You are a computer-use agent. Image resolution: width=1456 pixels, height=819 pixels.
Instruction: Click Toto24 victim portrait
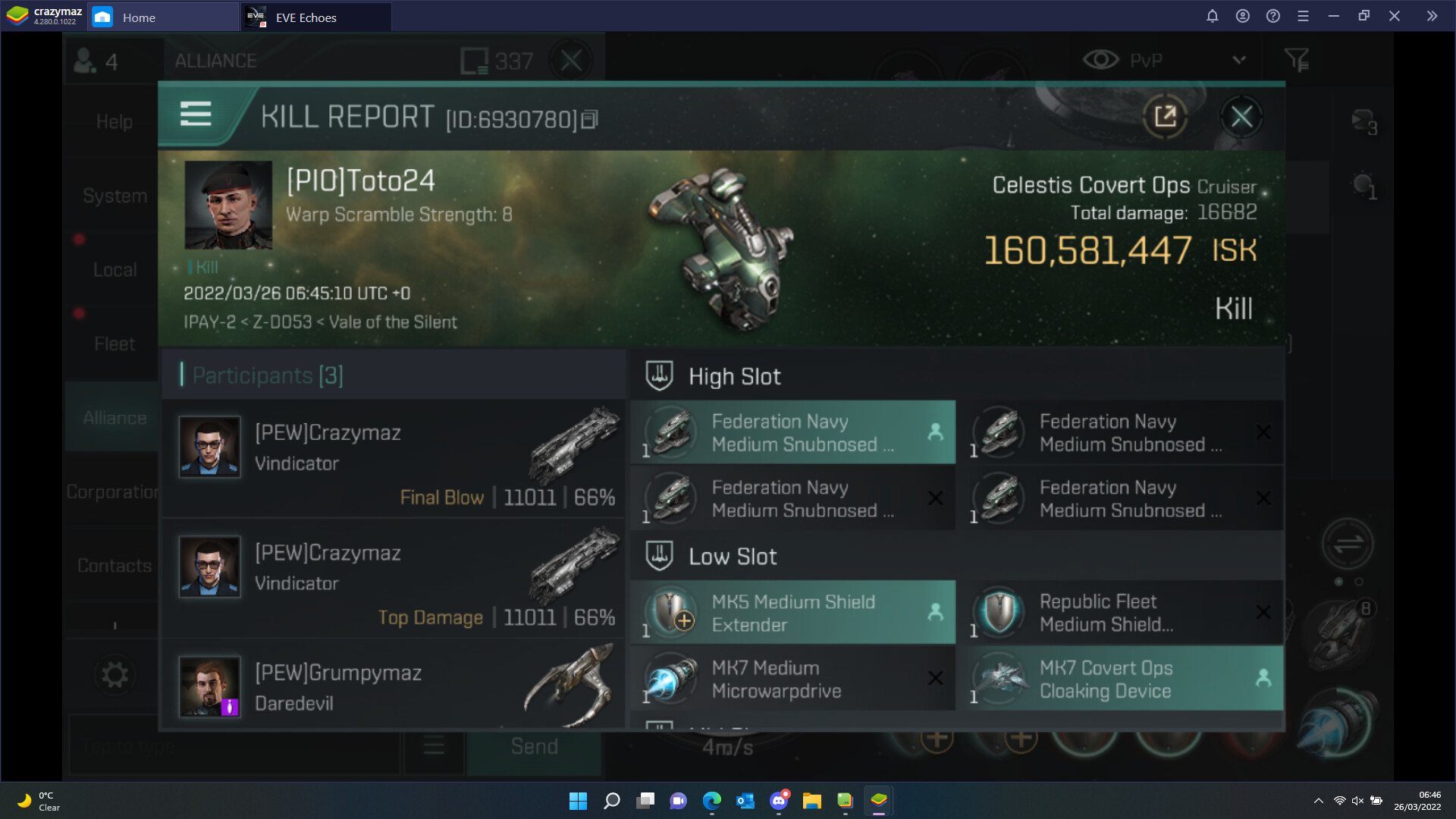[228, 205]
